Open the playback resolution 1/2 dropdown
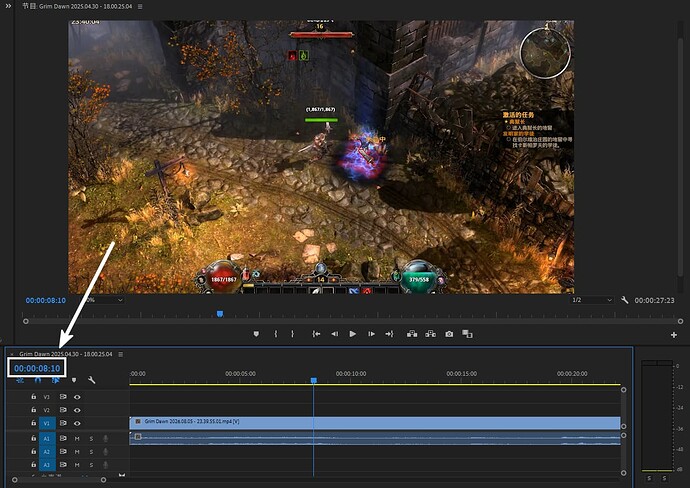The width and height of the screenshot is (690, 488). [x=591, y=300]
